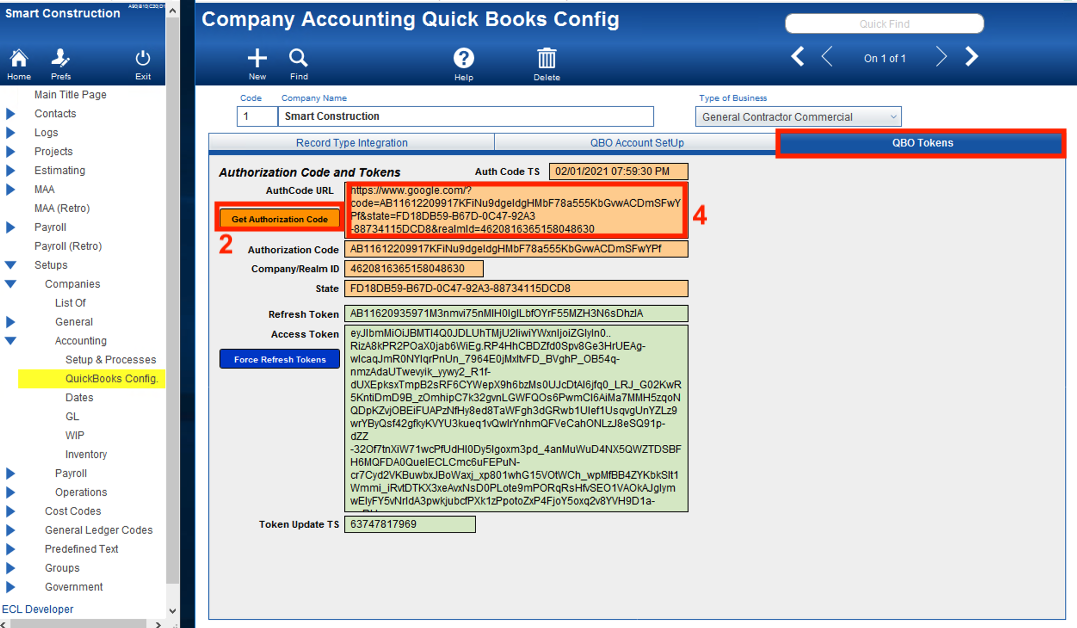
Task: Open Setup & Processes under Accounting
Action: (111, 359)
